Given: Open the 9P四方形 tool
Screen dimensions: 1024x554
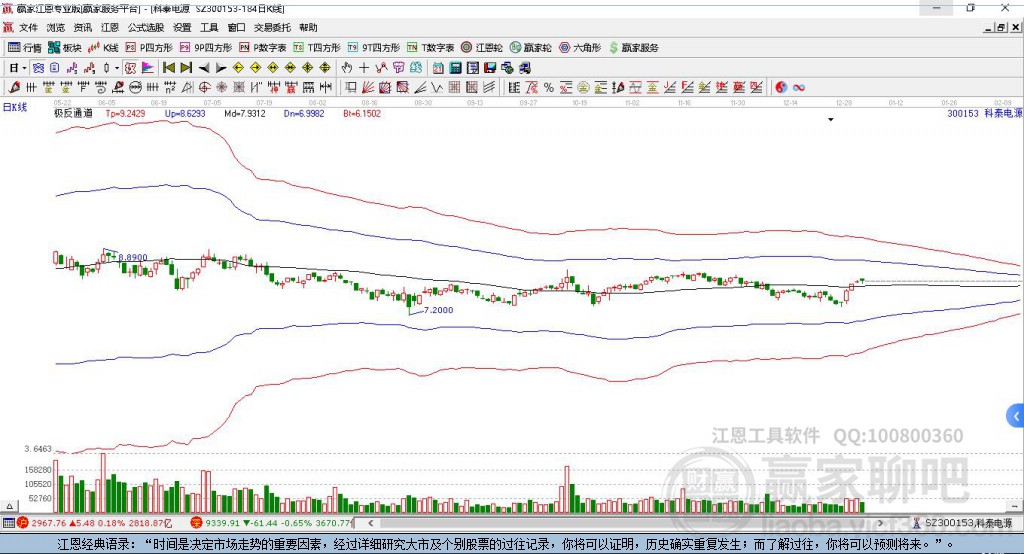Looking at the screenshot, I should (x=206, y=48).
